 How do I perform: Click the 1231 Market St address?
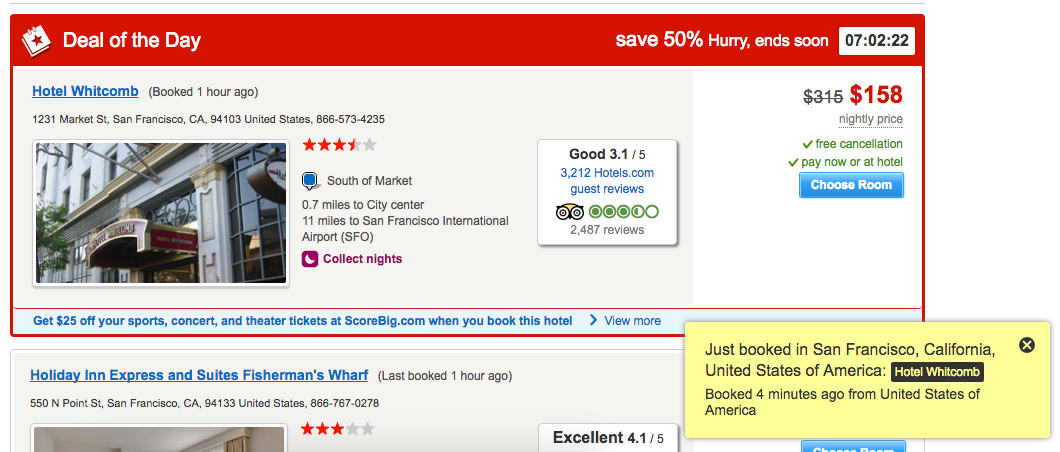(x=208, y=120)
